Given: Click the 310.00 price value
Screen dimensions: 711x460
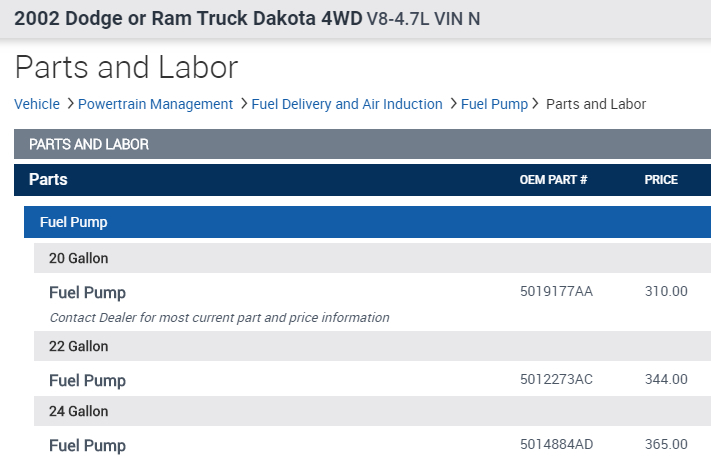Looking at the screenshot, I should (666, 291).
